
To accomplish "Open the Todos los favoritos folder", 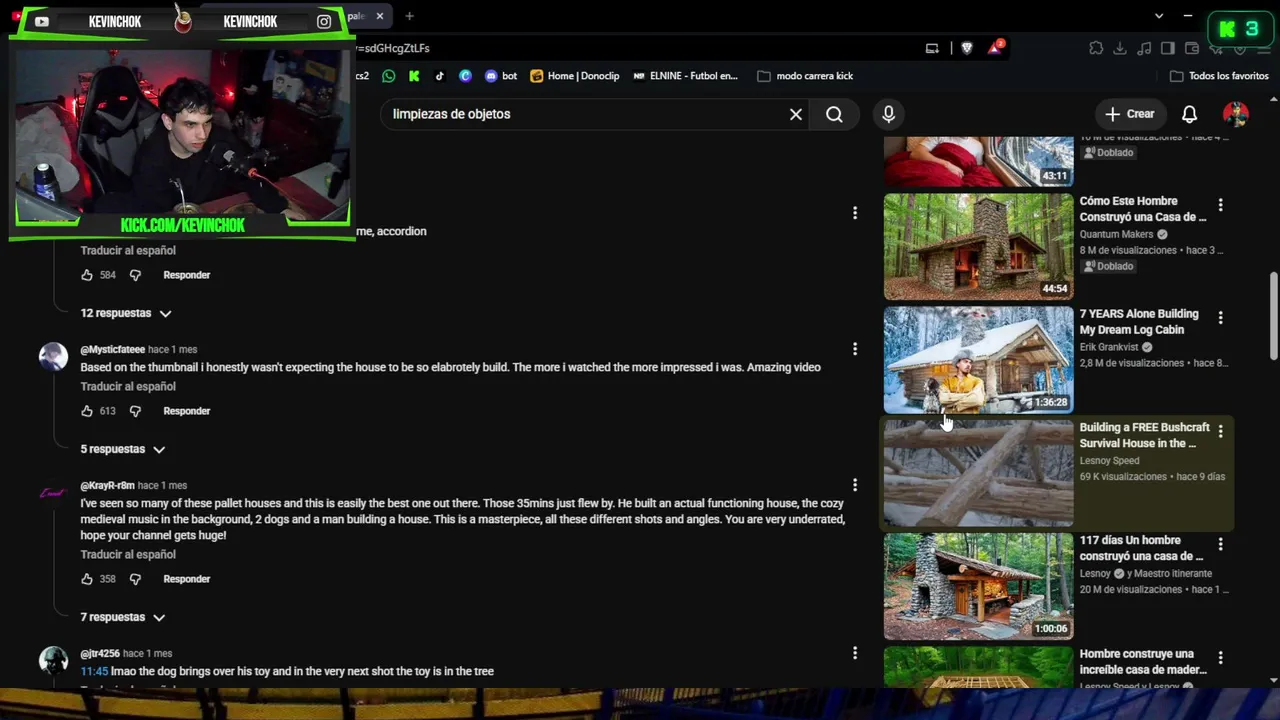I will (x=1219, y=76).
